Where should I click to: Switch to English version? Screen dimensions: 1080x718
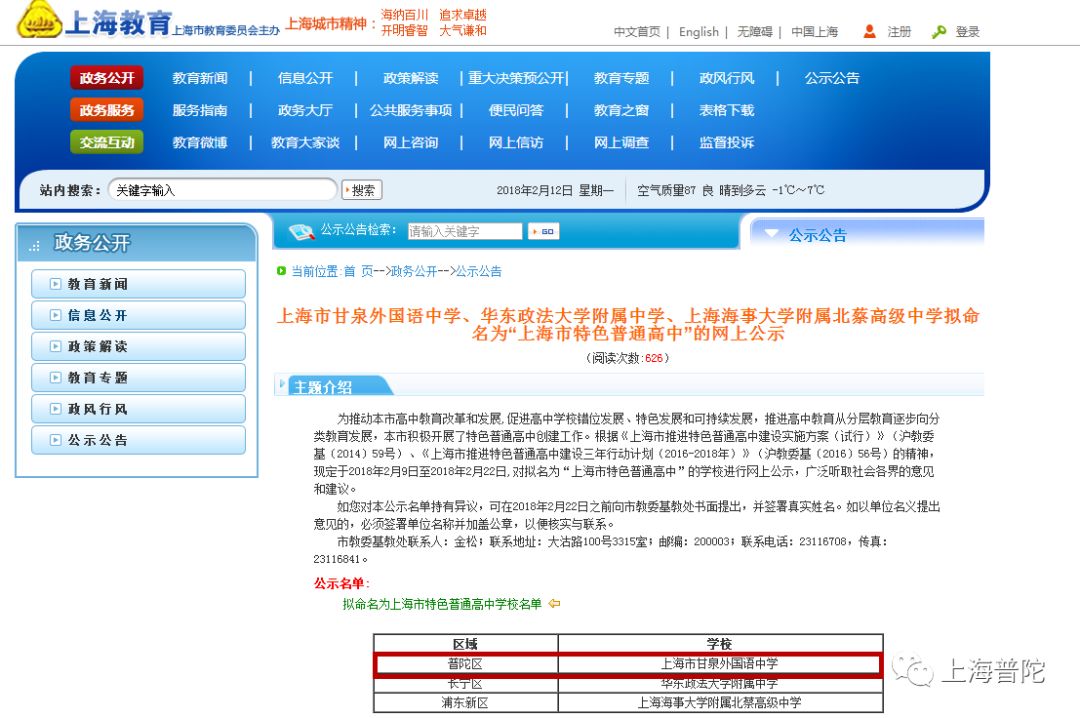[x=698, y=32]
